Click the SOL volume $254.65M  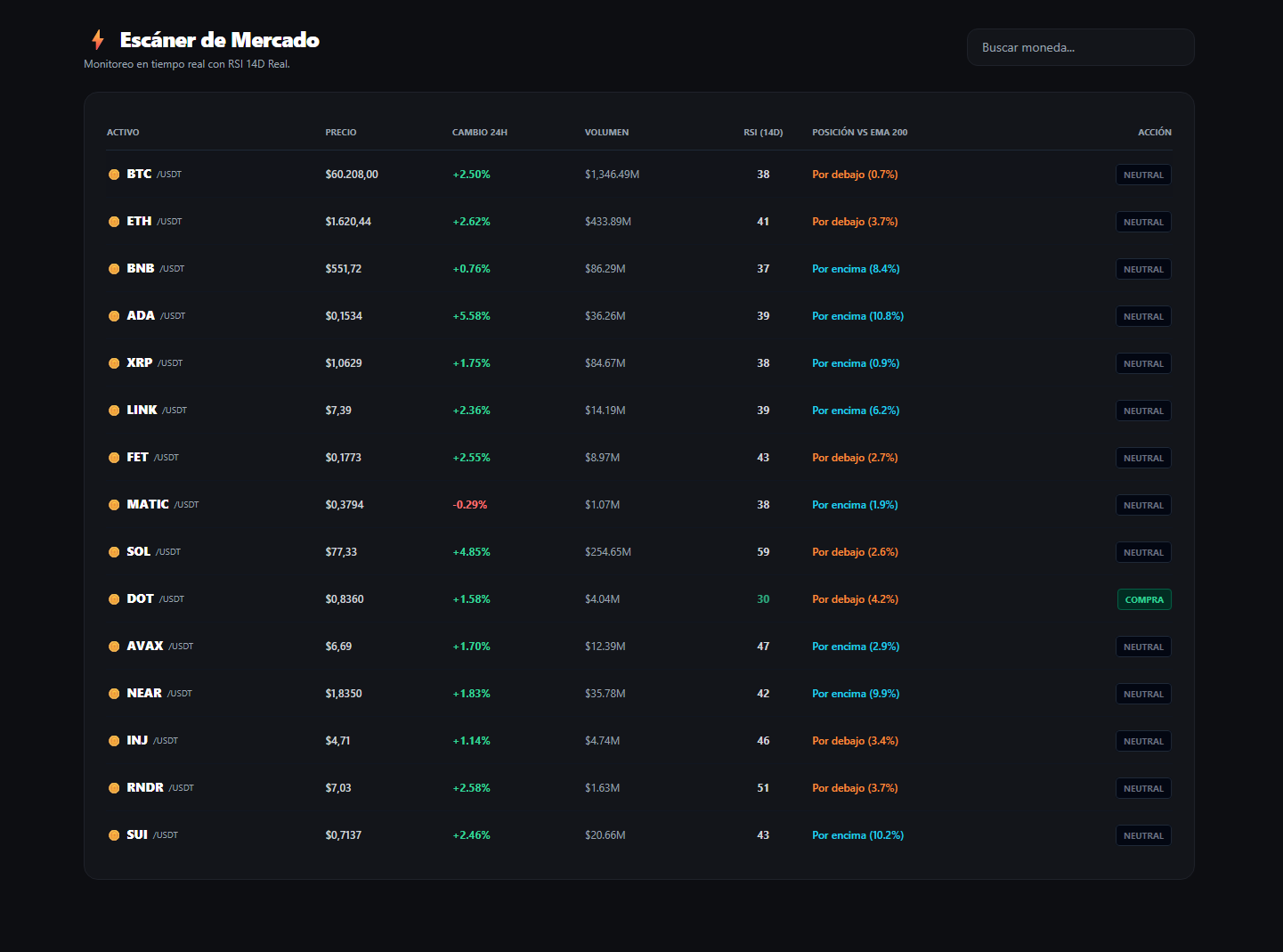(x=608, y=552)
